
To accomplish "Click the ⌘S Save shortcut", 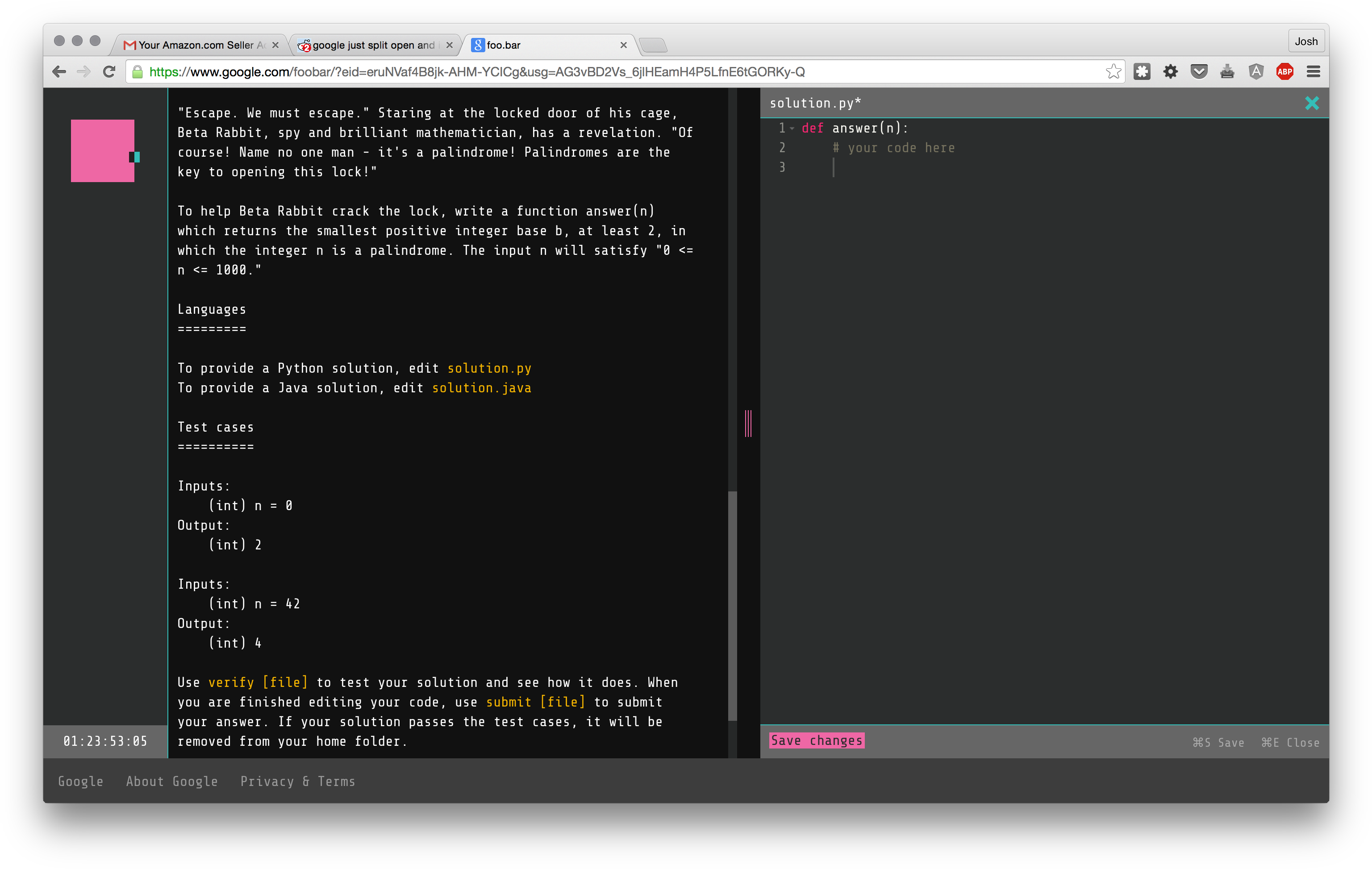I will pyautogui.click(x=1218, y=742).
